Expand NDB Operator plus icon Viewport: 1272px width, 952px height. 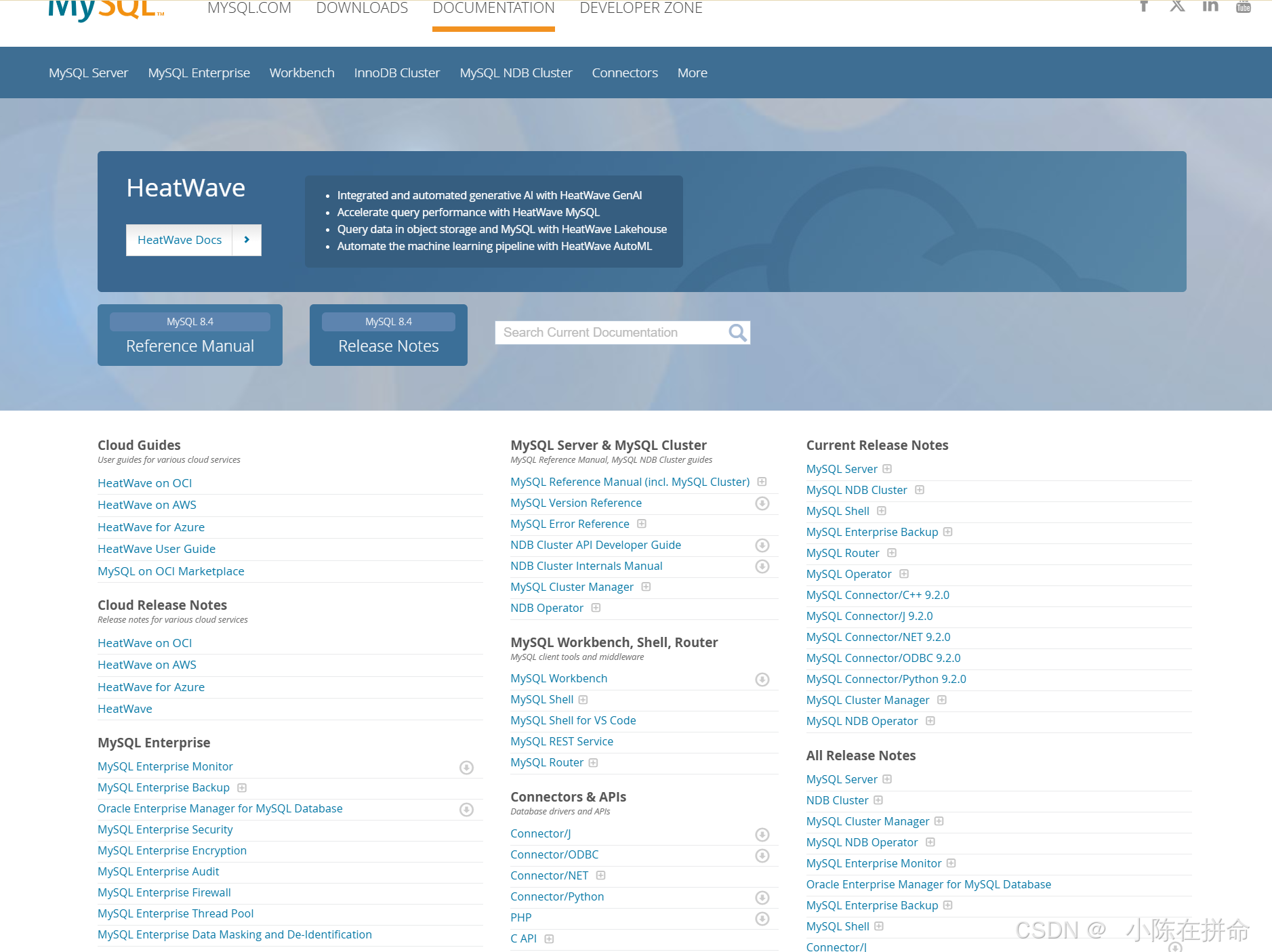point(596,608)
